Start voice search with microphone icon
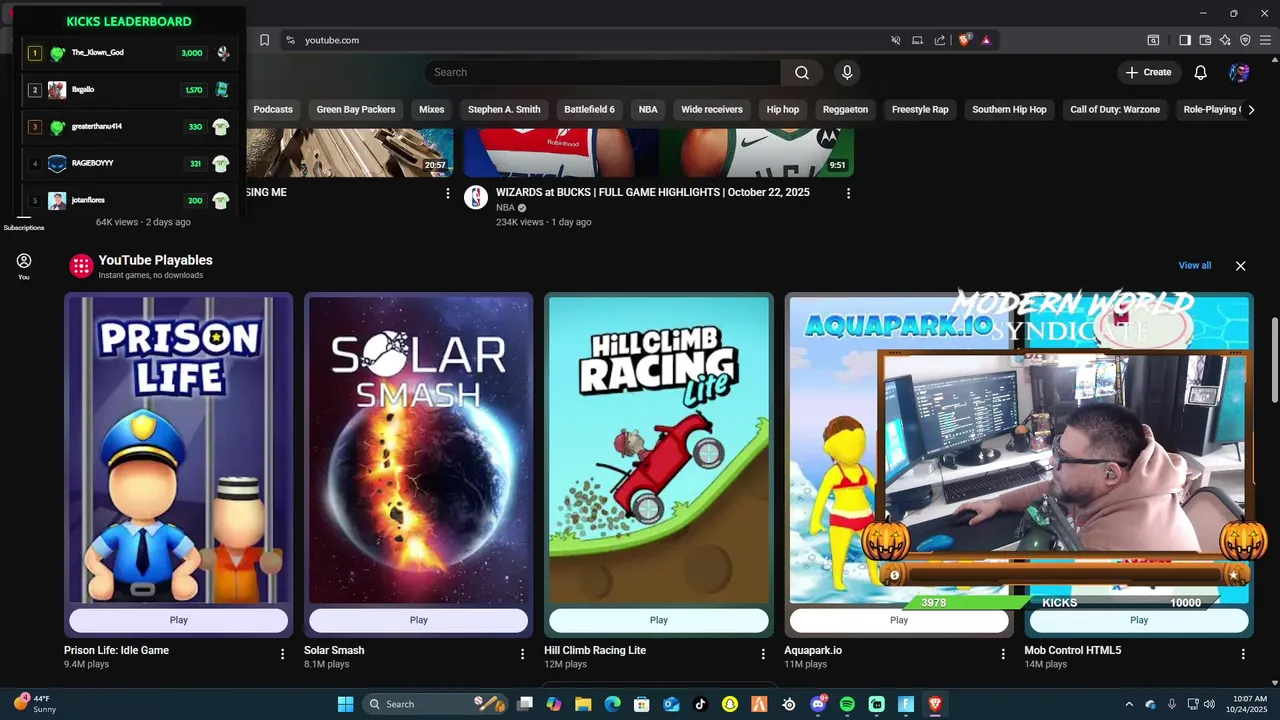Viewport: 1280px width, 720px height. click(x=847, y=72)
